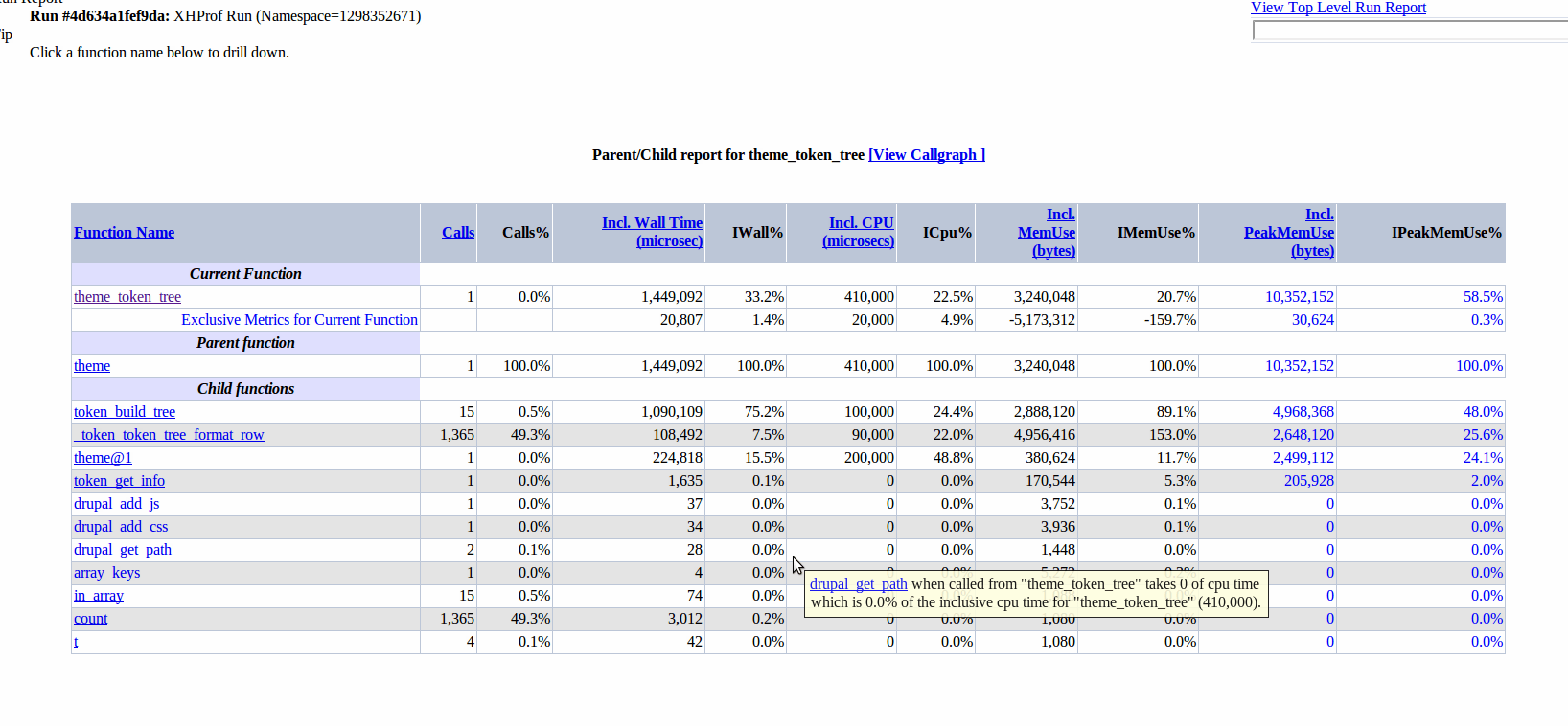Open the parent function theme link
The width and height of the screenshot is (1568, 726).
click(92, 366)
